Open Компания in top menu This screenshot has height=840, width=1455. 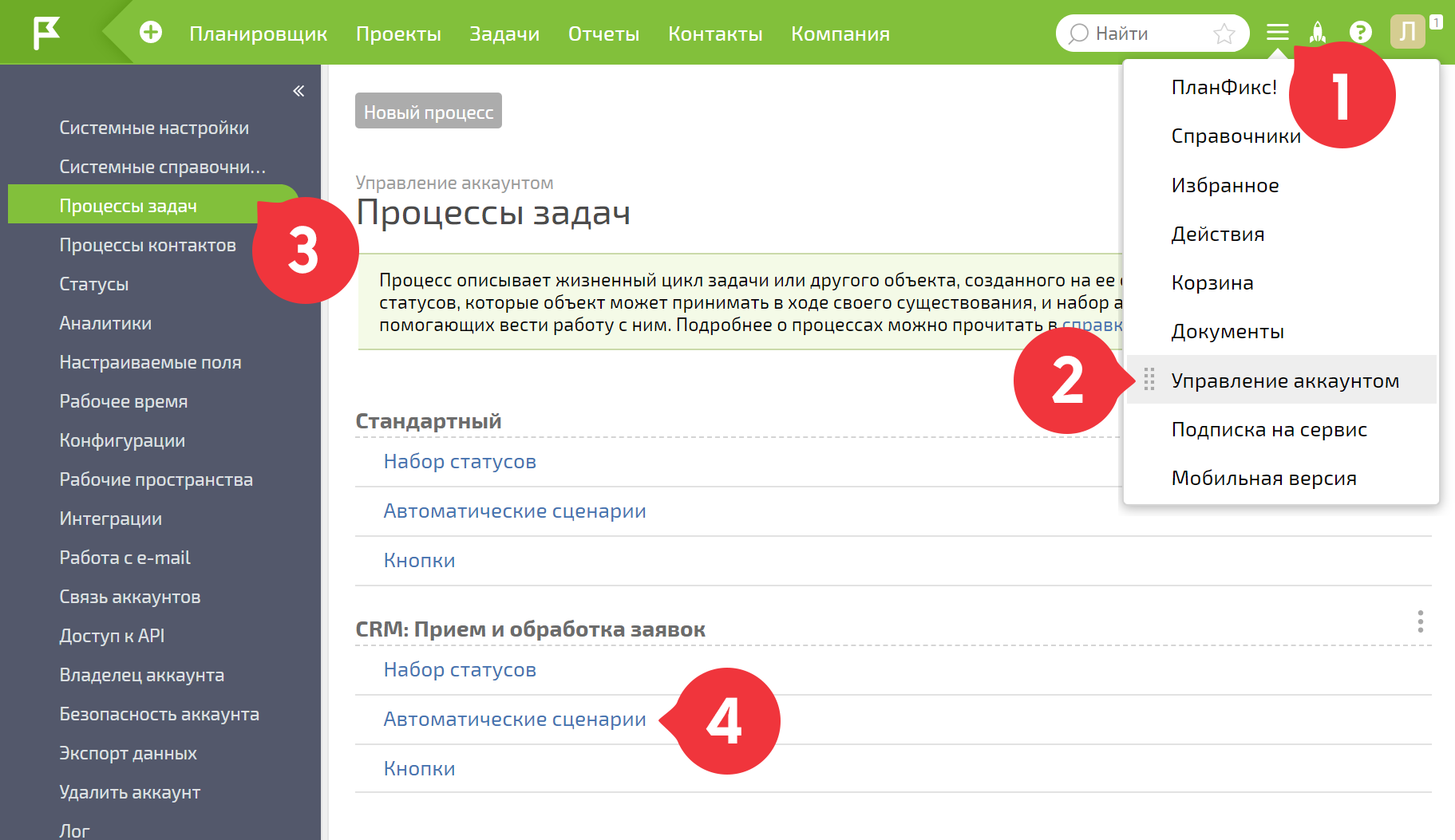pos(840,34)
